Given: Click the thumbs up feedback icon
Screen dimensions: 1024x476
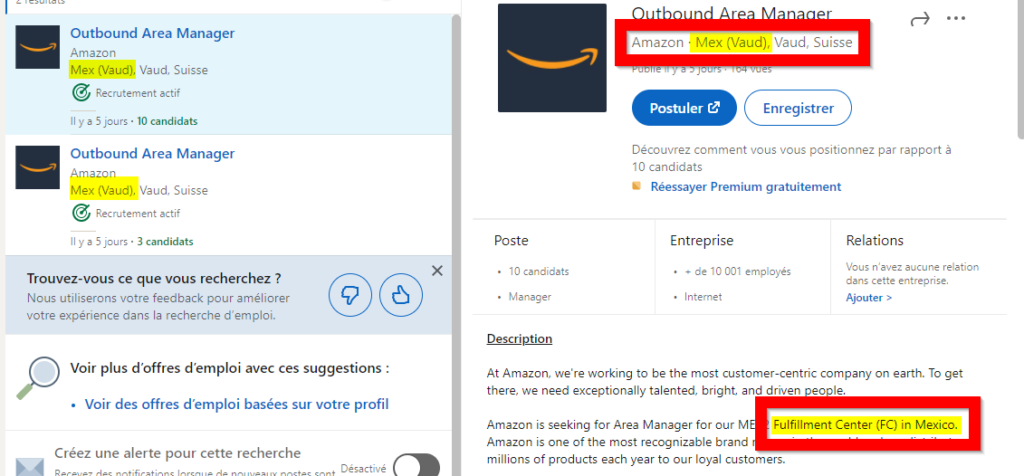Looking at the screenshot, I should (401, 296).
